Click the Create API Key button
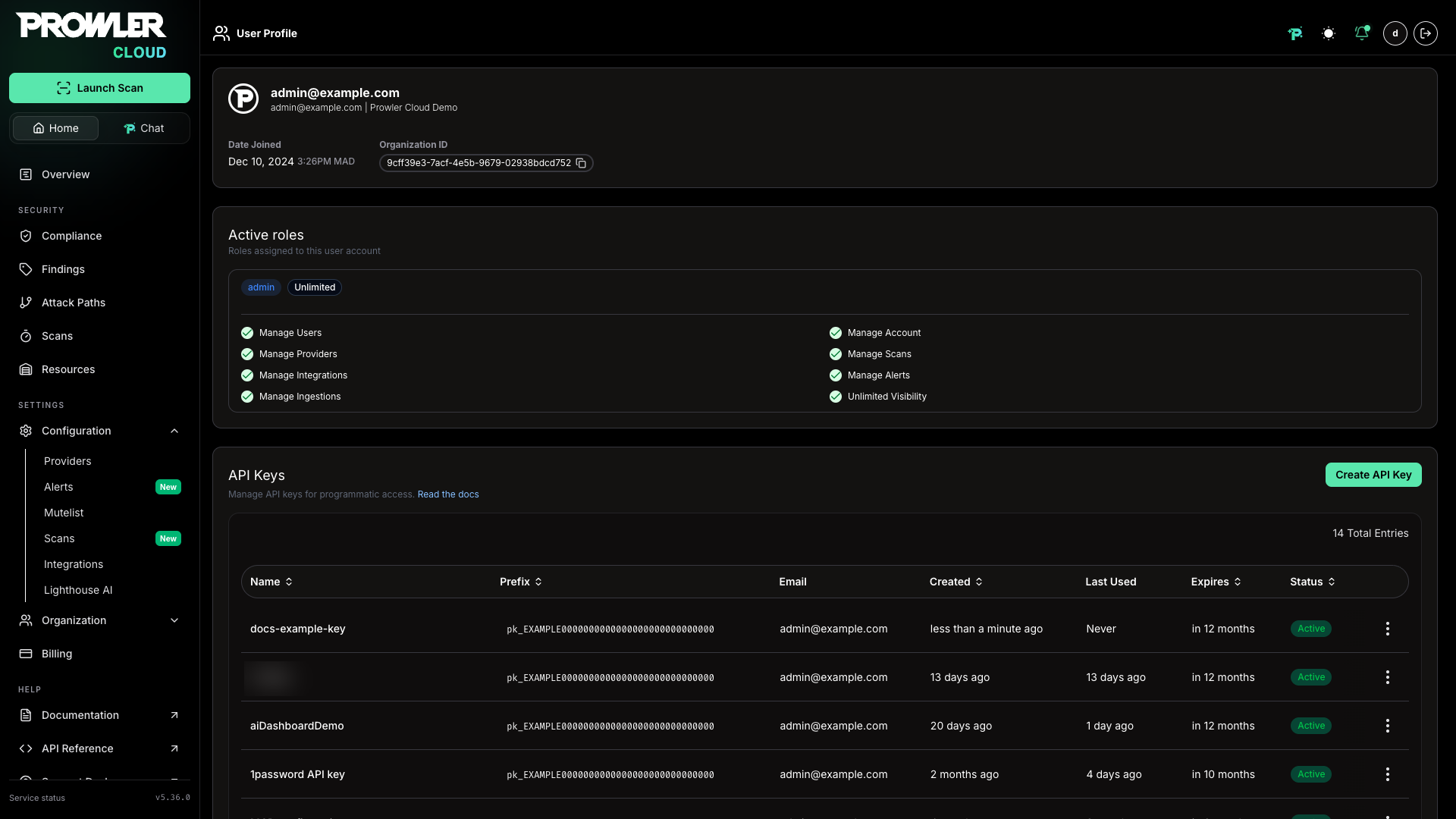 [1373, 475]
